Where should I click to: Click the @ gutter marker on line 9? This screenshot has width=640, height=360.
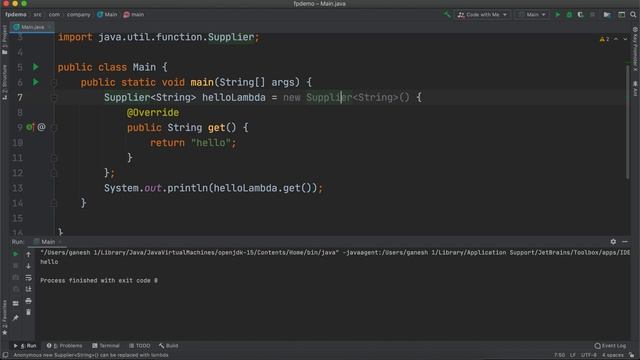tap(41, 127)
